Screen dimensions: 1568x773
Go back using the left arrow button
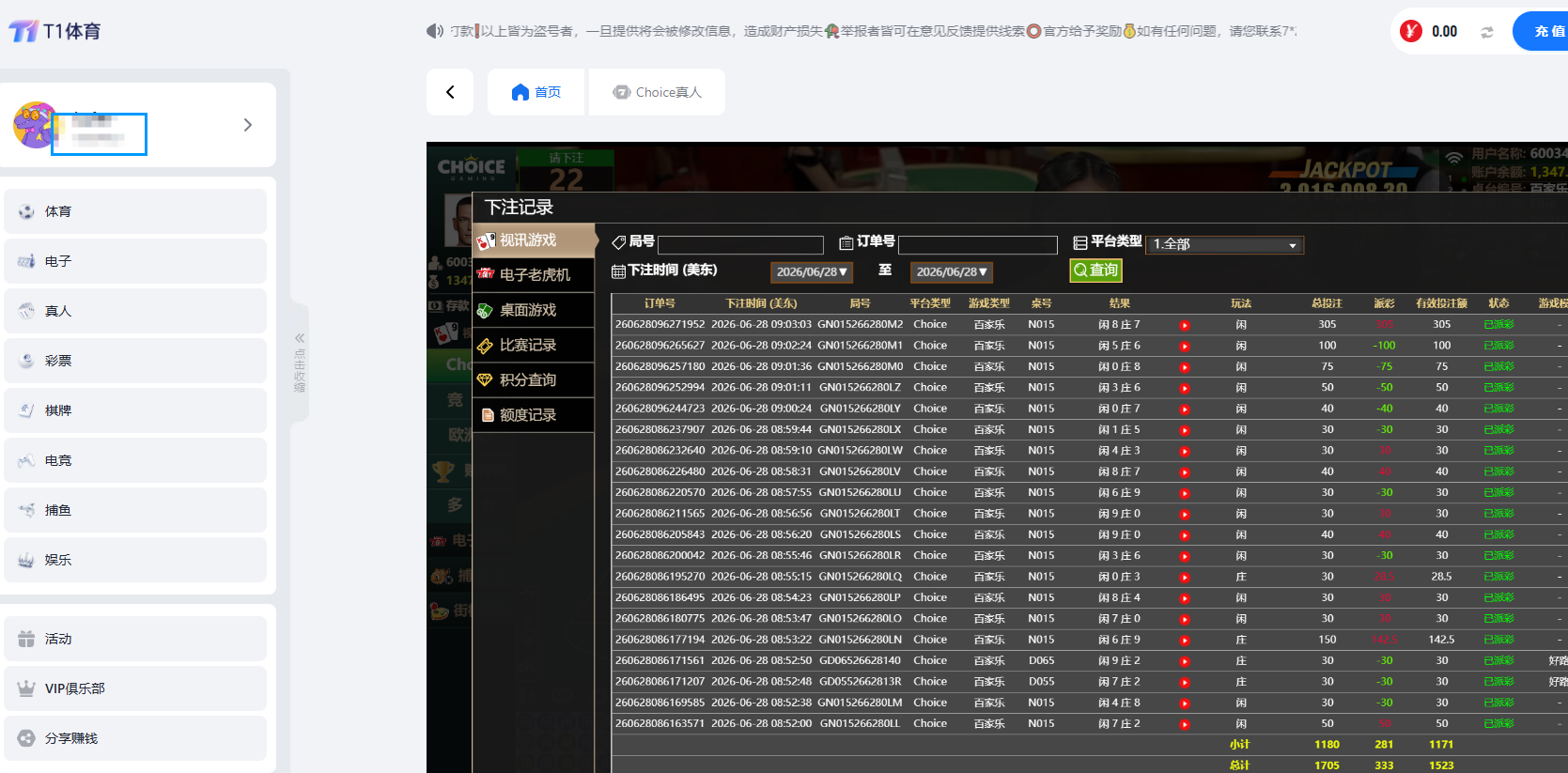(450, 92)
